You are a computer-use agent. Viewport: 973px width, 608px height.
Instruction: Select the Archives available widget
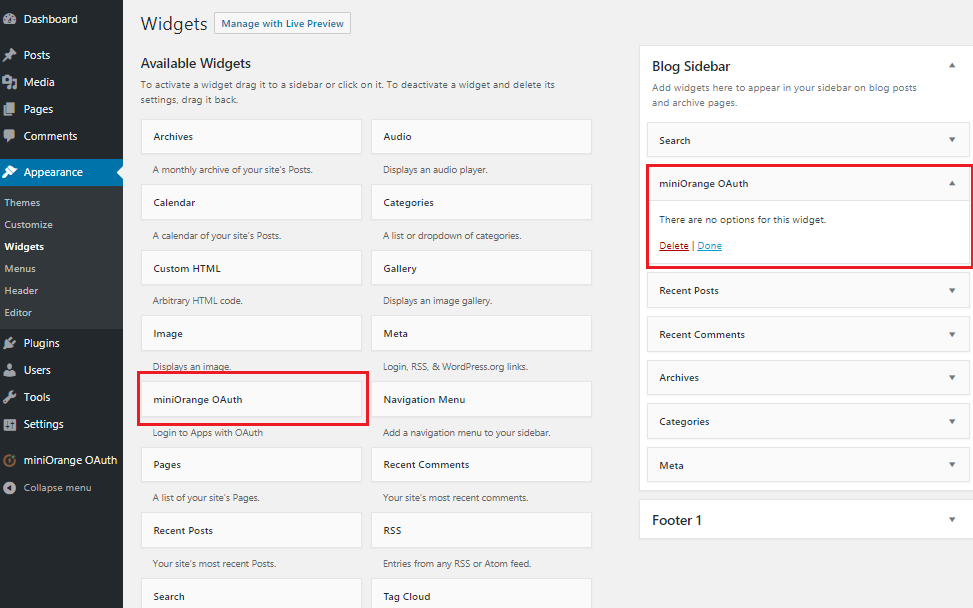251,136
